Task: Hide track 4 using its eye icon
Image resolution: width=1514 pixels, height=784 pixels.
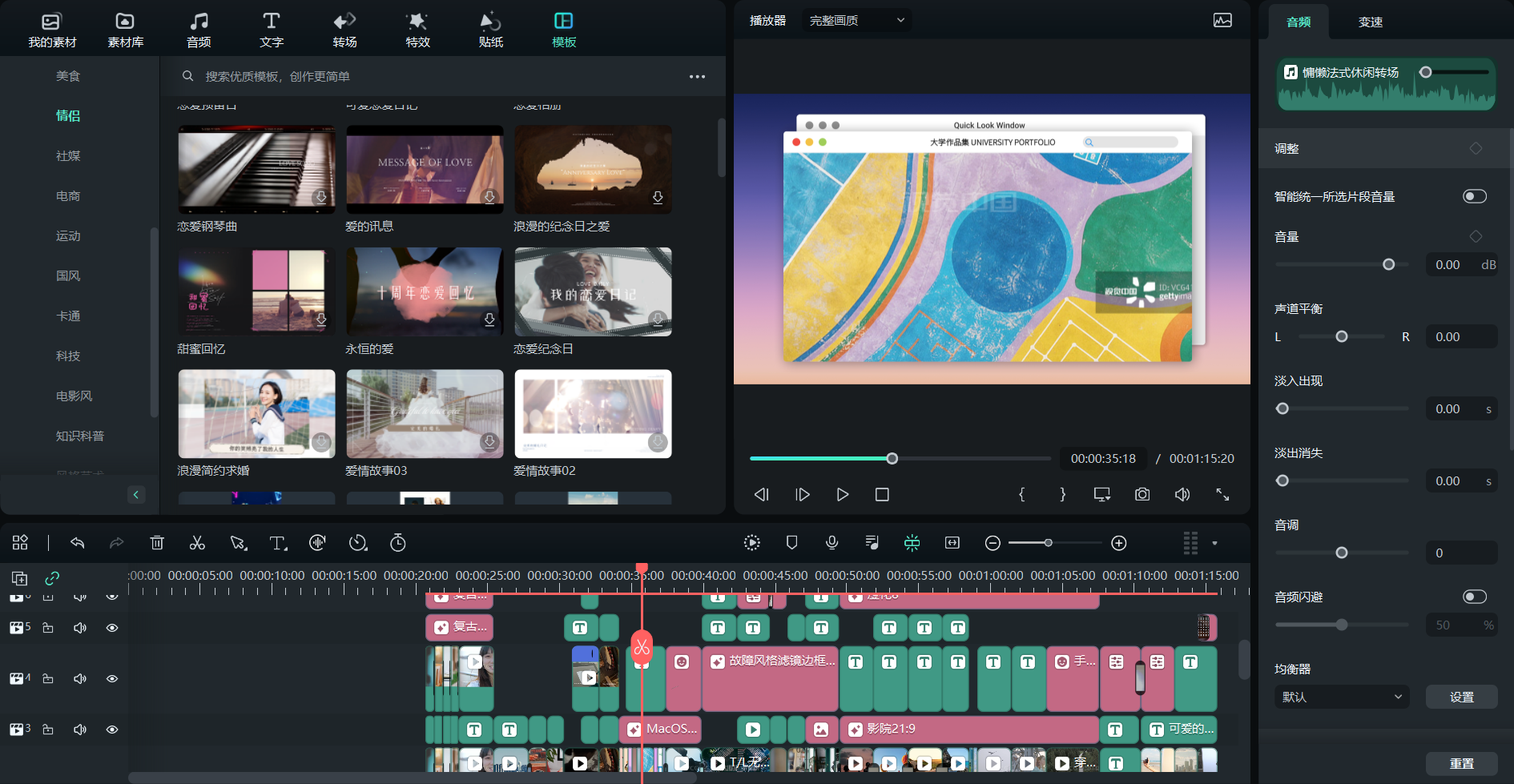Action: click(x=112, y=678)
